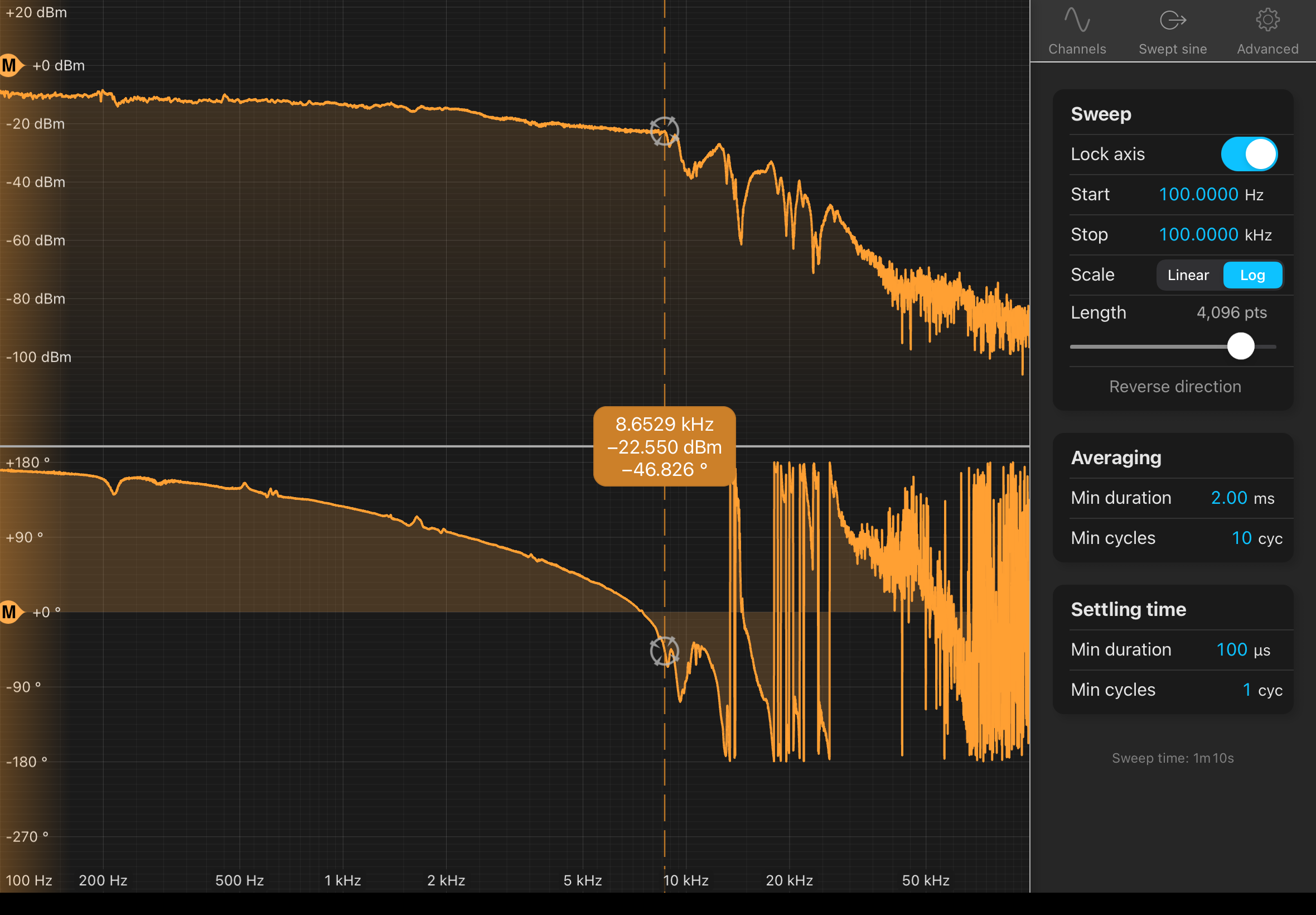The width and height of the screenshot is (1316, 915).
Task: Open the Channels tab
Action: click(1077, 32)
